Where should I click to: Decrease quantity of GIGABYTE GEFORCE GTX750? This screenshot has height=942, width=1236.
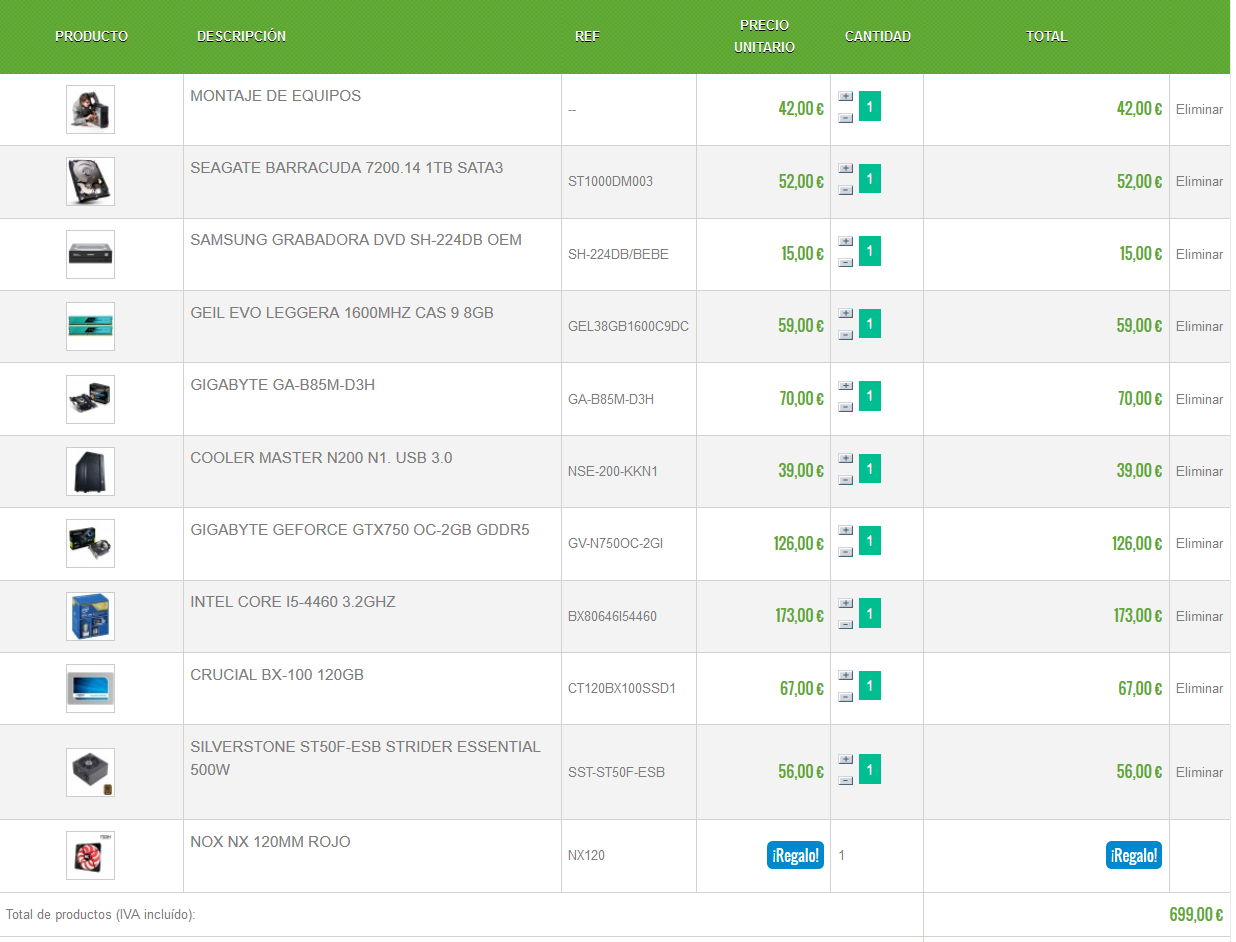point(845,552)
